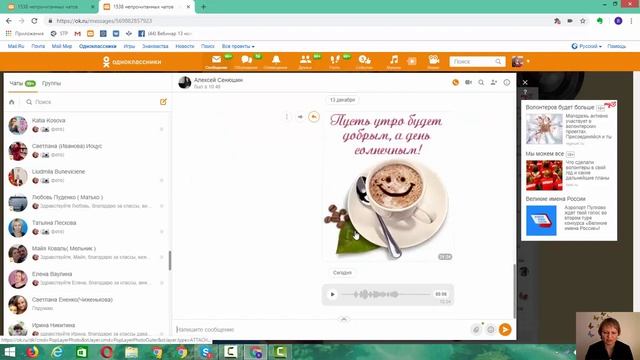Open the Discussions speech-bubbles icon
640x360 pixels.
[x=247, y=60]
